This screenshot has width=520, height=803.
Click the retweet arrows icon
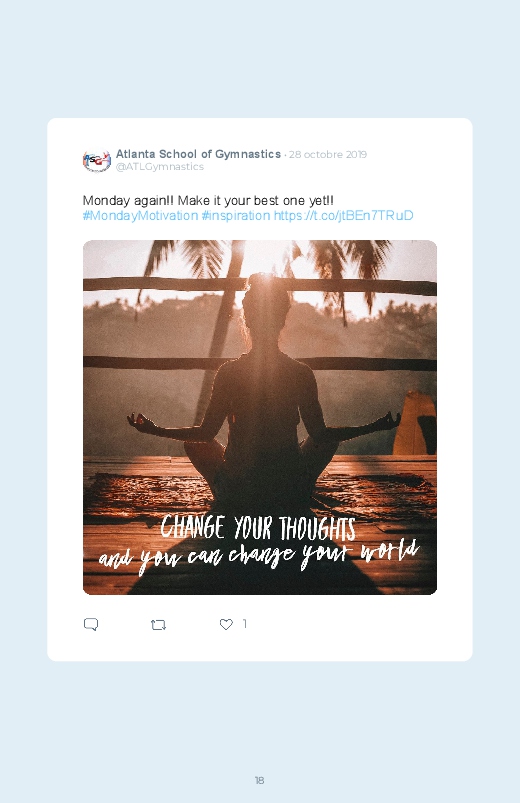[158, 625]
